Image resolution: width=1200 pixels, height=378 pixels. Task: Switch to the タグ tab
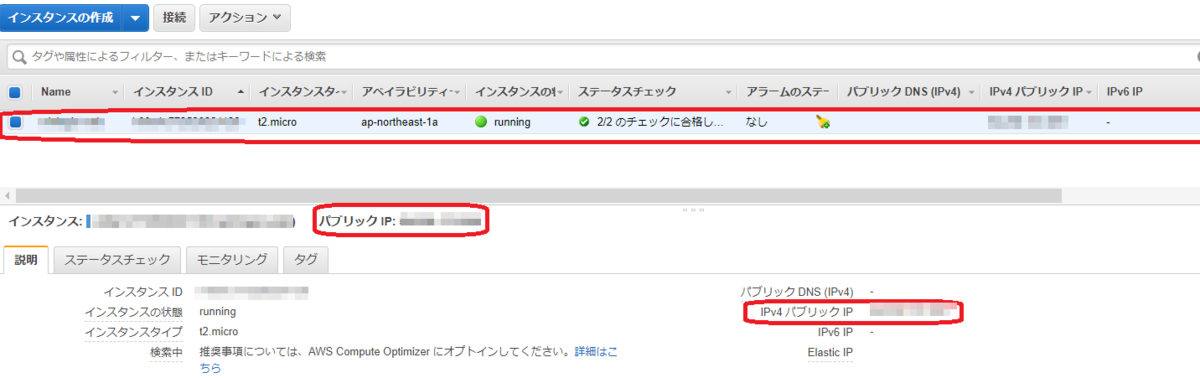[306, 259]
